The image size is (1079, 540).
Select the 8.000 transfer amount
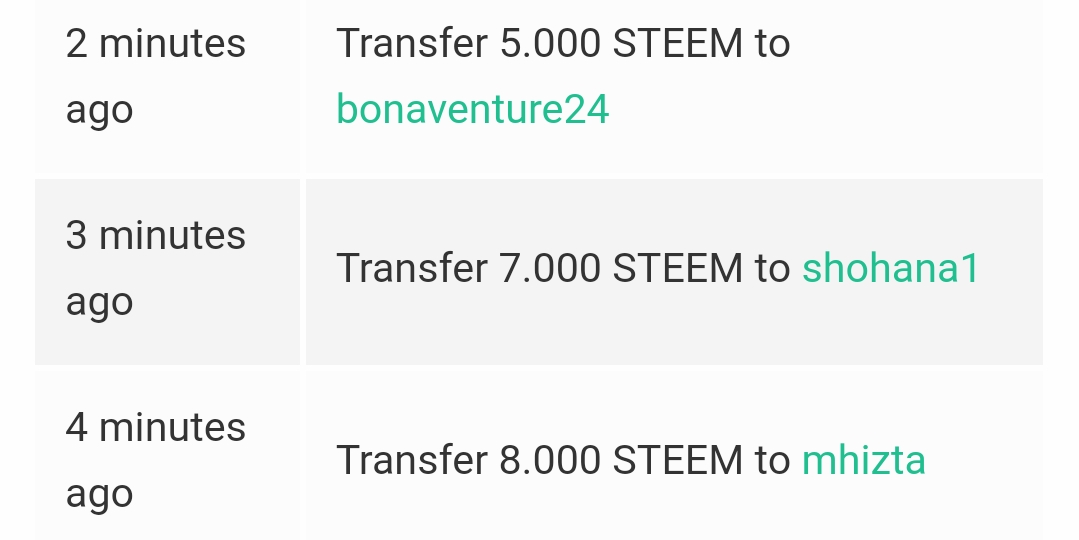[549, 460]
